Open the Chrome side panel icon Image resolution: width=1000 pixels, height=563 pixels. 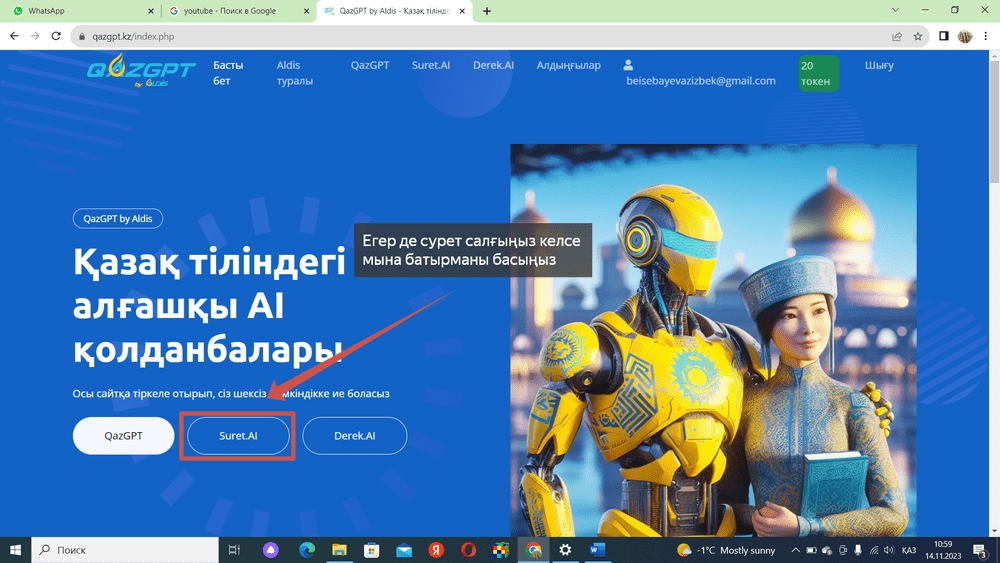click(x=944, y=36)
